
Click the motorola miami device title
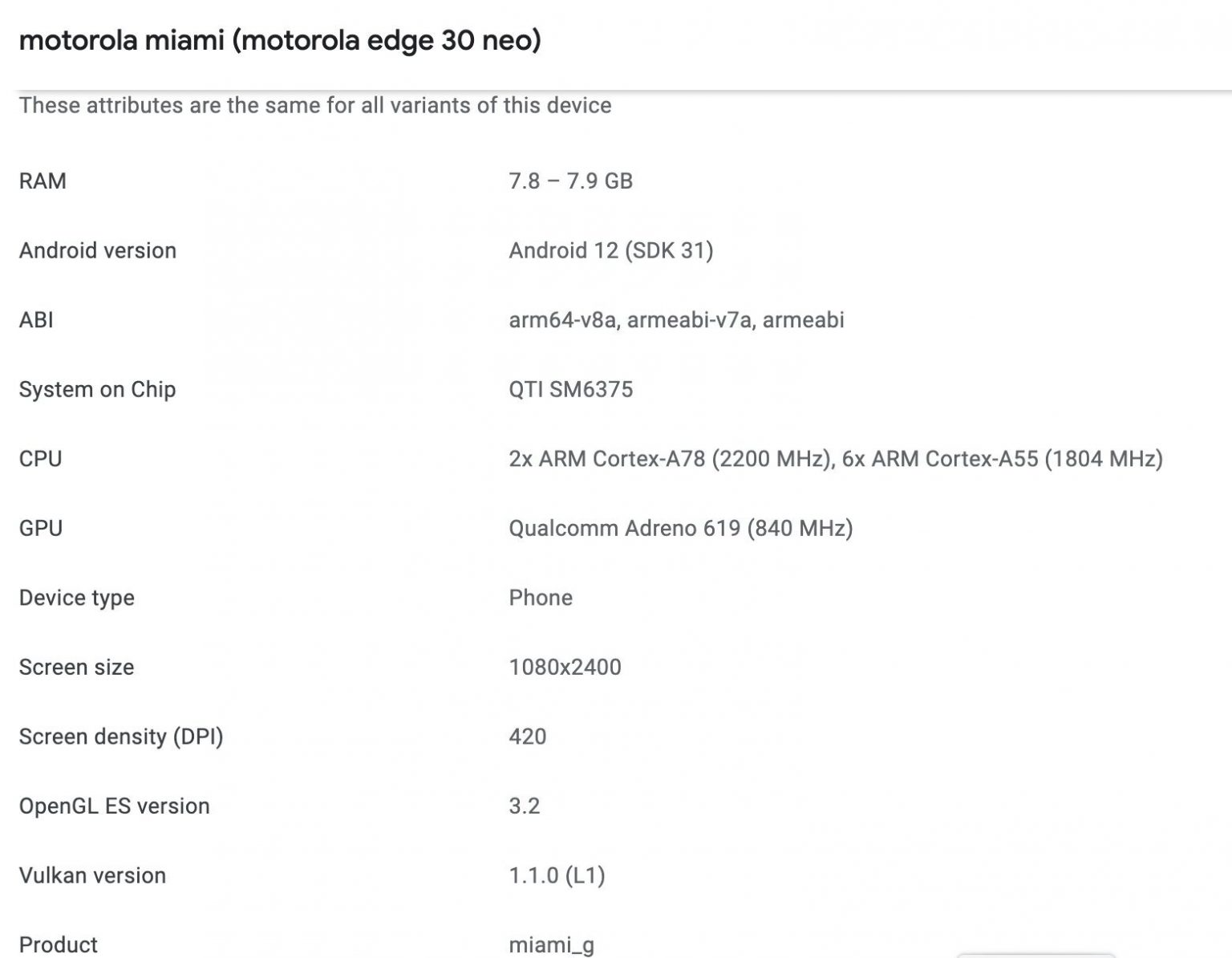click(280, 40)
